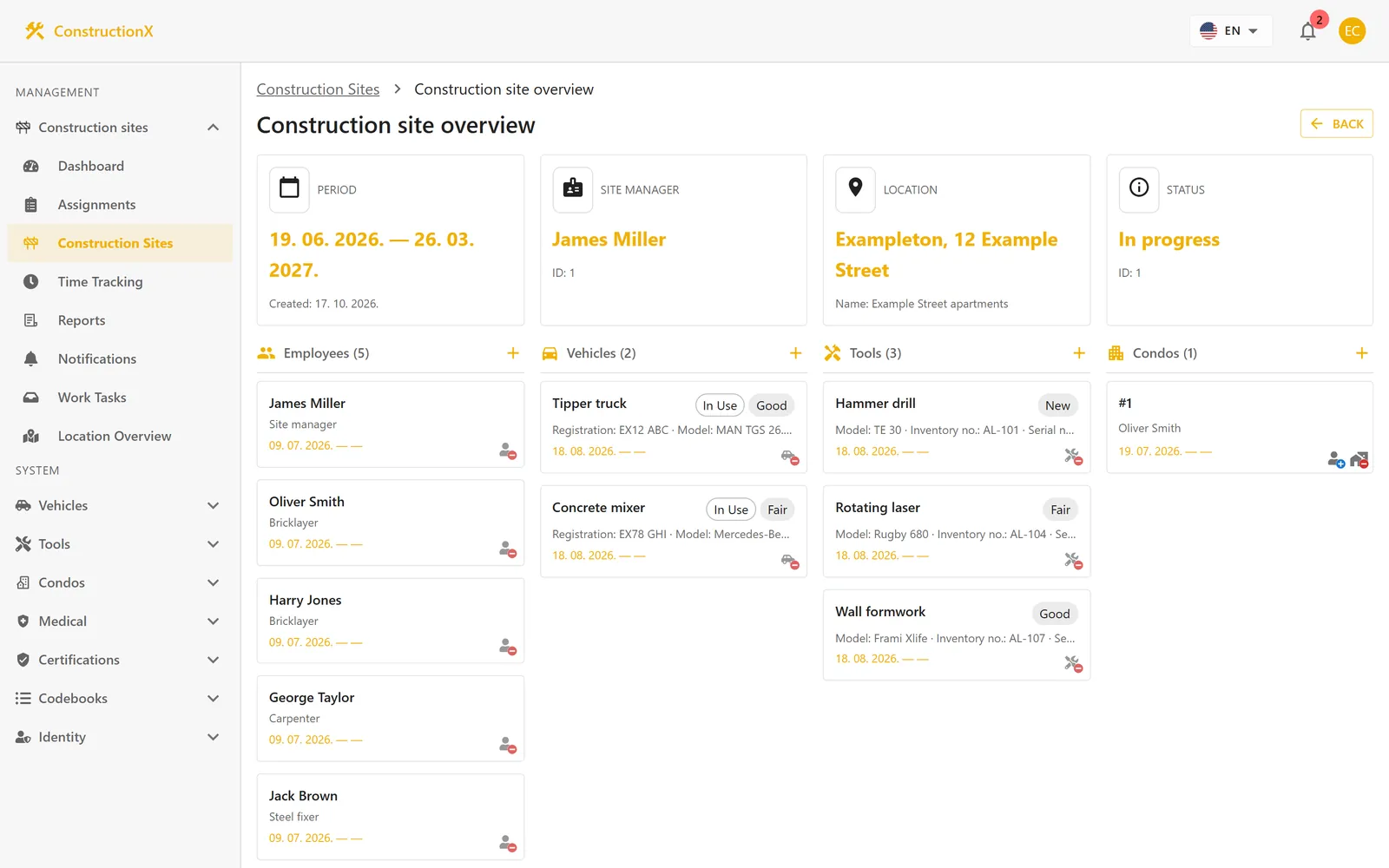Remove James Miller from employees
The image size is (1389, 868).
click(508, 450)
